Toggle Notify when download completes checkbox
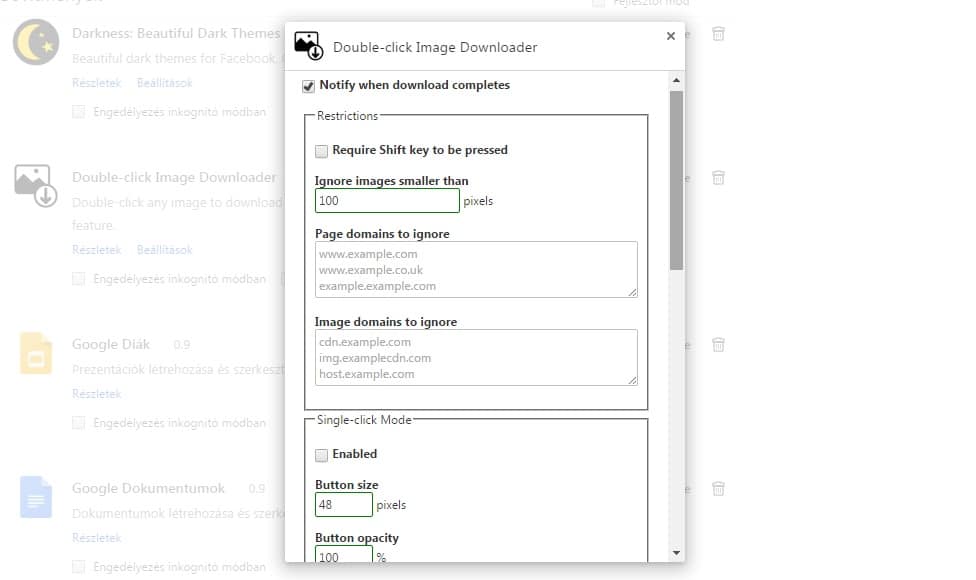The height and width of the screenshot is (580, 976). [308, 86]
